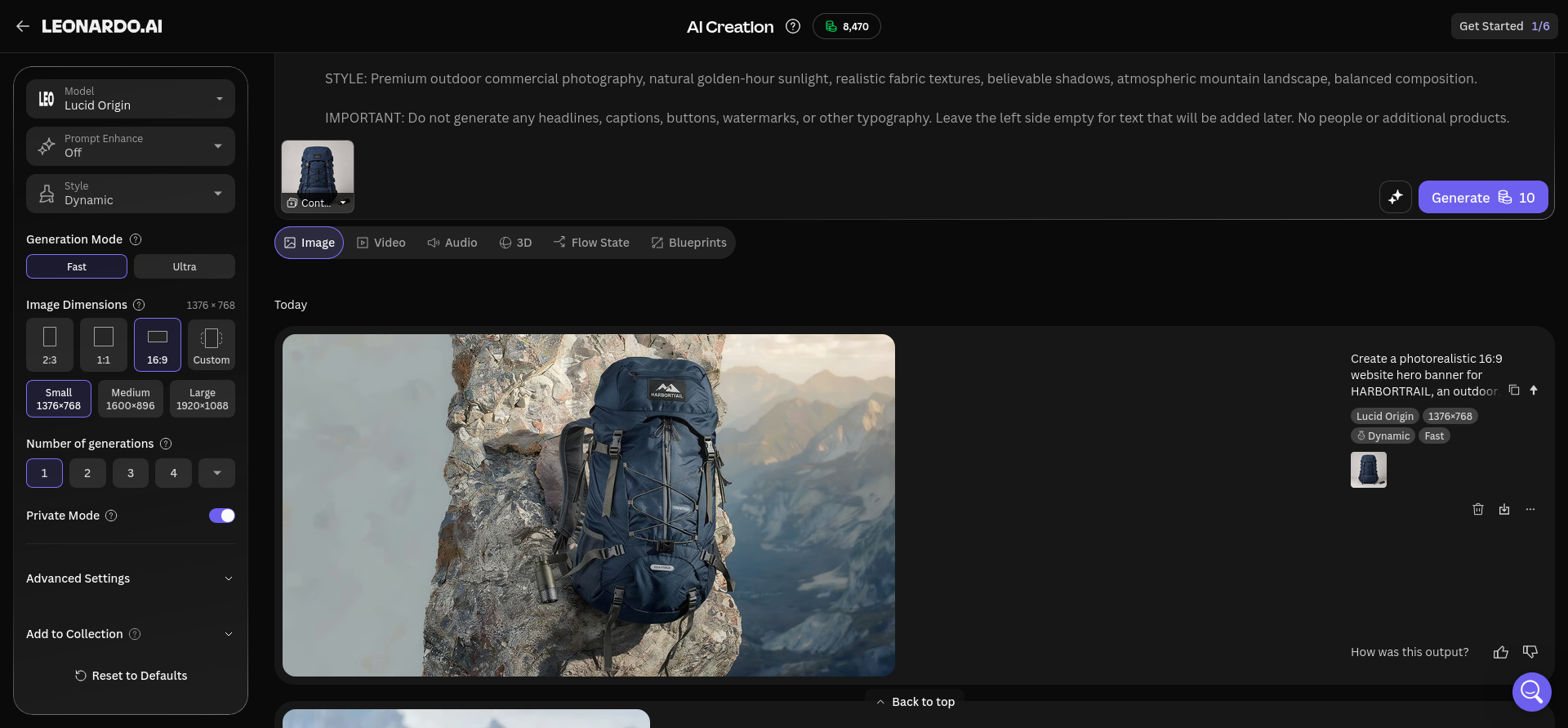This screenshot has width=1568, height=728.
Task: Toggle Private Mode switch
Action: coord(222,516)
